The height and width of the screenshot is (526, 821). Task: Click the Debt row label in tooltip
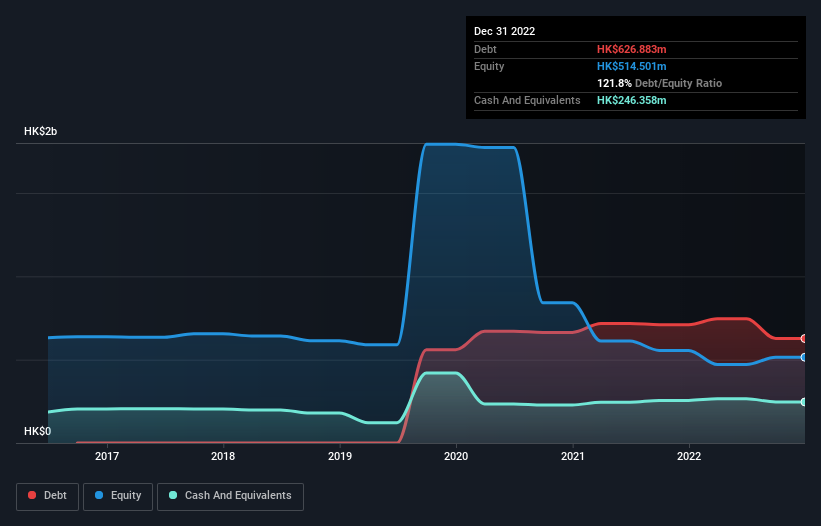click(485, 49)
